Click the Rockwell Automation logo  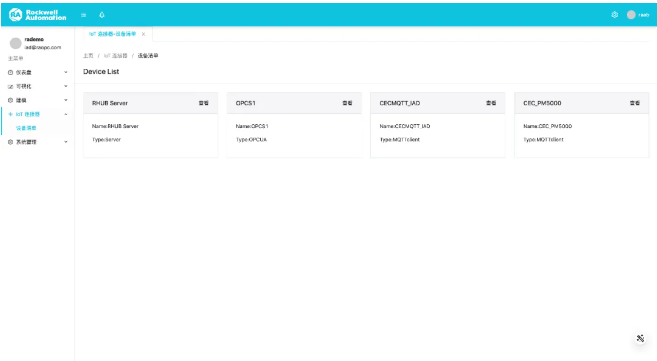coord(37,15)
